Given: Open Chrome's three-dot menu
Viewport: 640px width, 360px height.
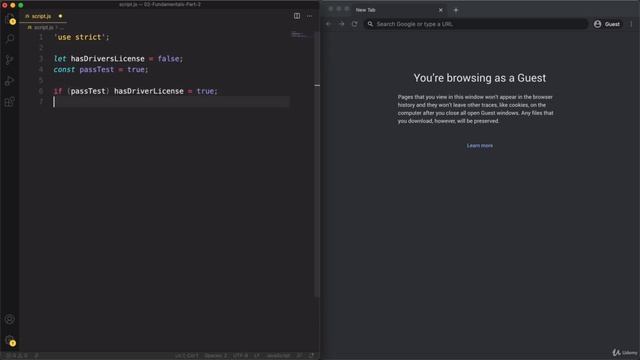Looking at the screenshot, I should [631, 24].
